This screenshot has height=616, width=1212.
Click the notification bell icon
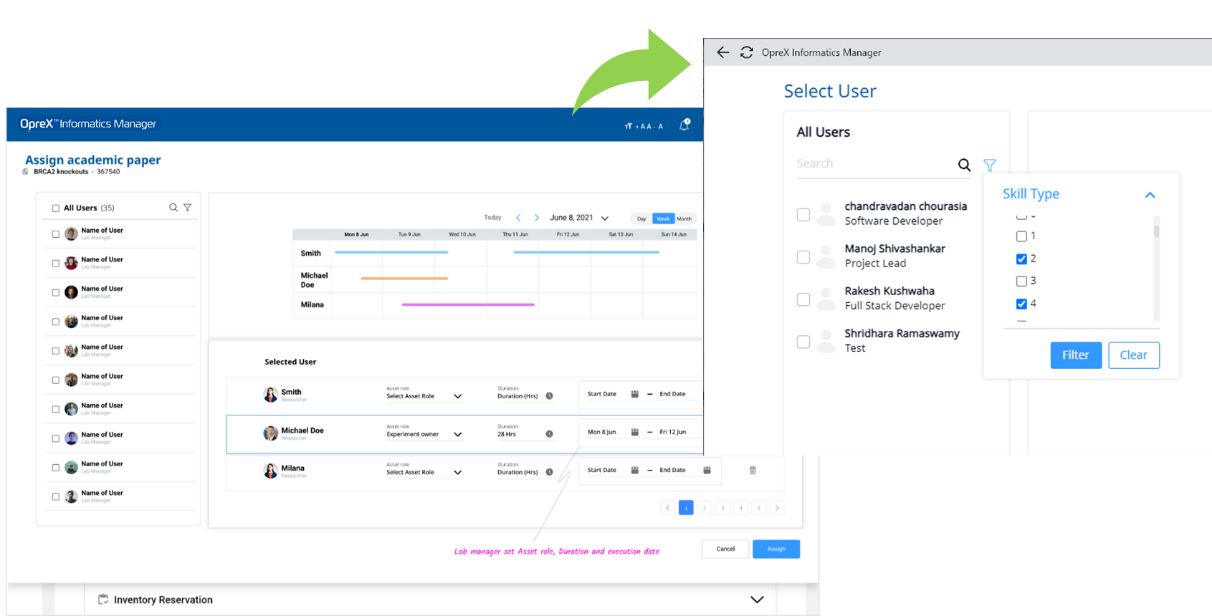tap(684, 125)
